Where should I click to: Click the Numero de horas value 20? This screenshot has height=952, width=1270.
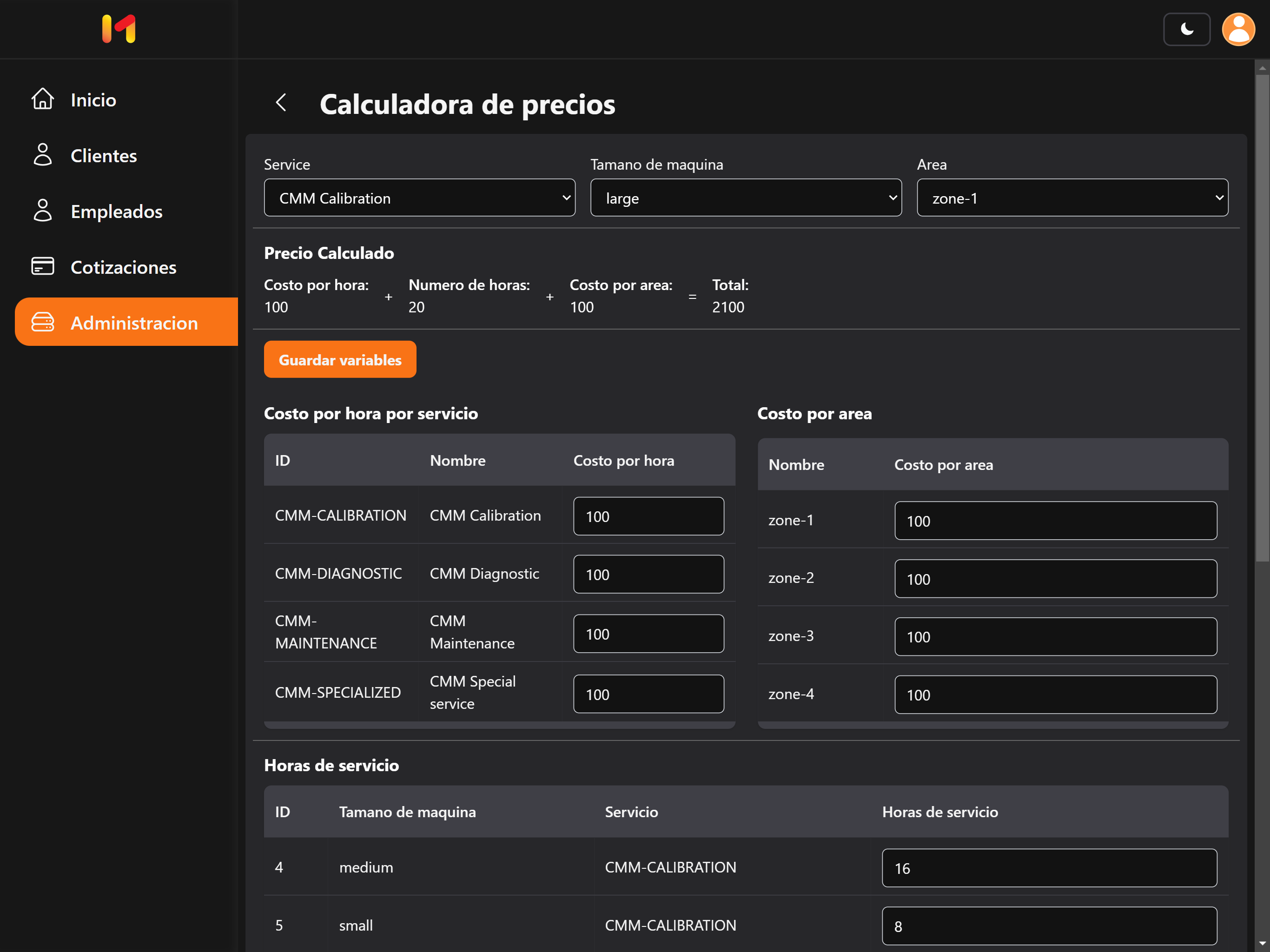[x=416, y=307]
